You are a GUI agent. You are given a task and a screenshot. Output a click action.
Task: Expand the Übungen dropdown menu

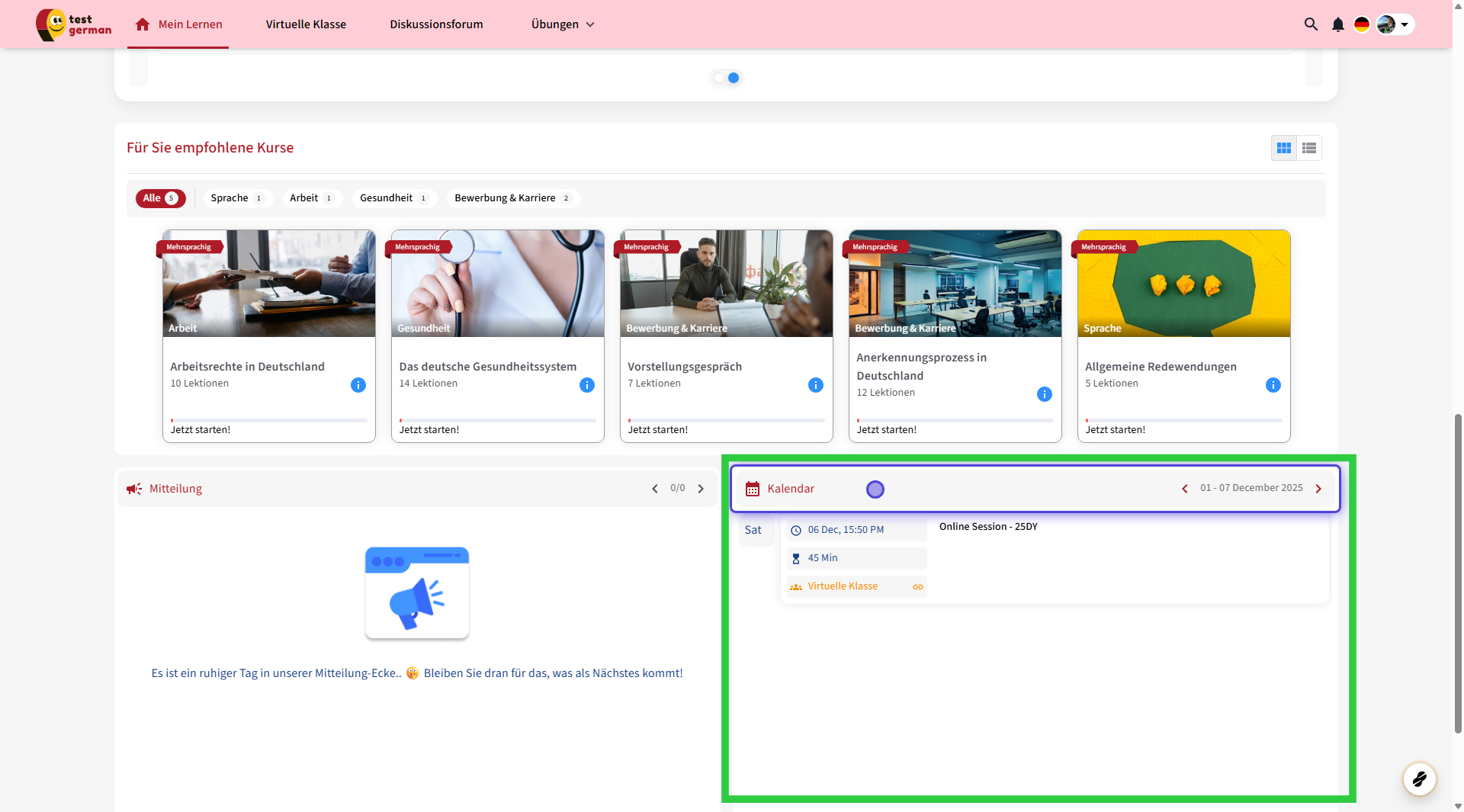click(563, 24)
